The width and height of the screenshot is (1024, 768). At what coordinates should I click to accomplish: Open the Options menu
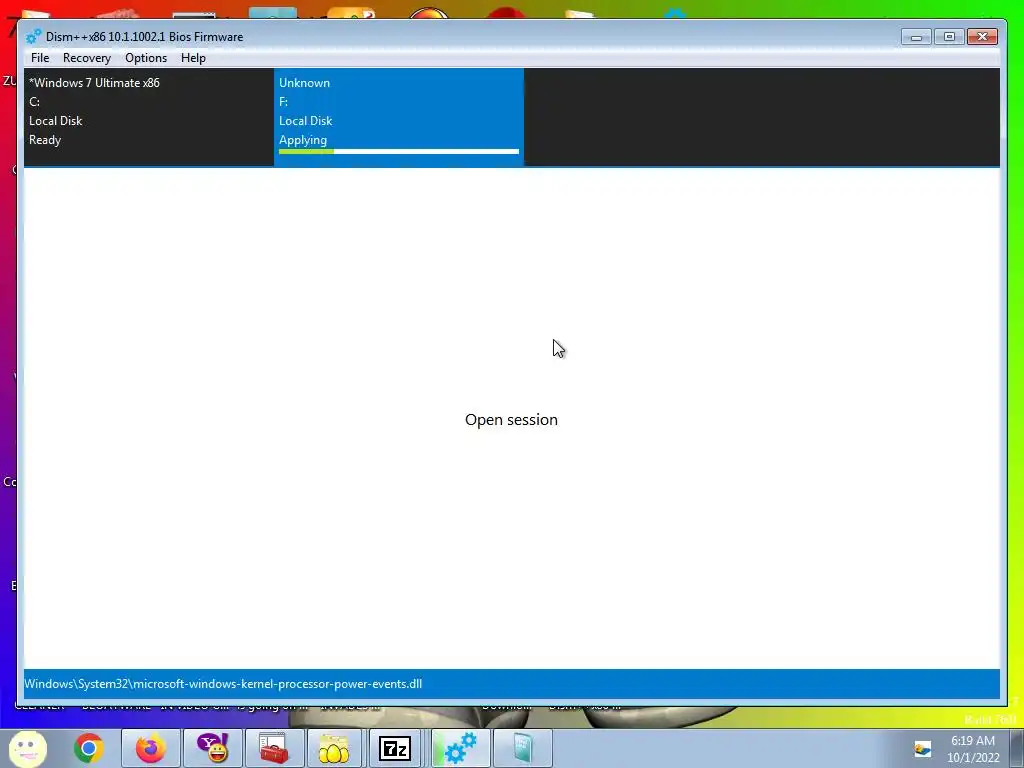[146, 58]
